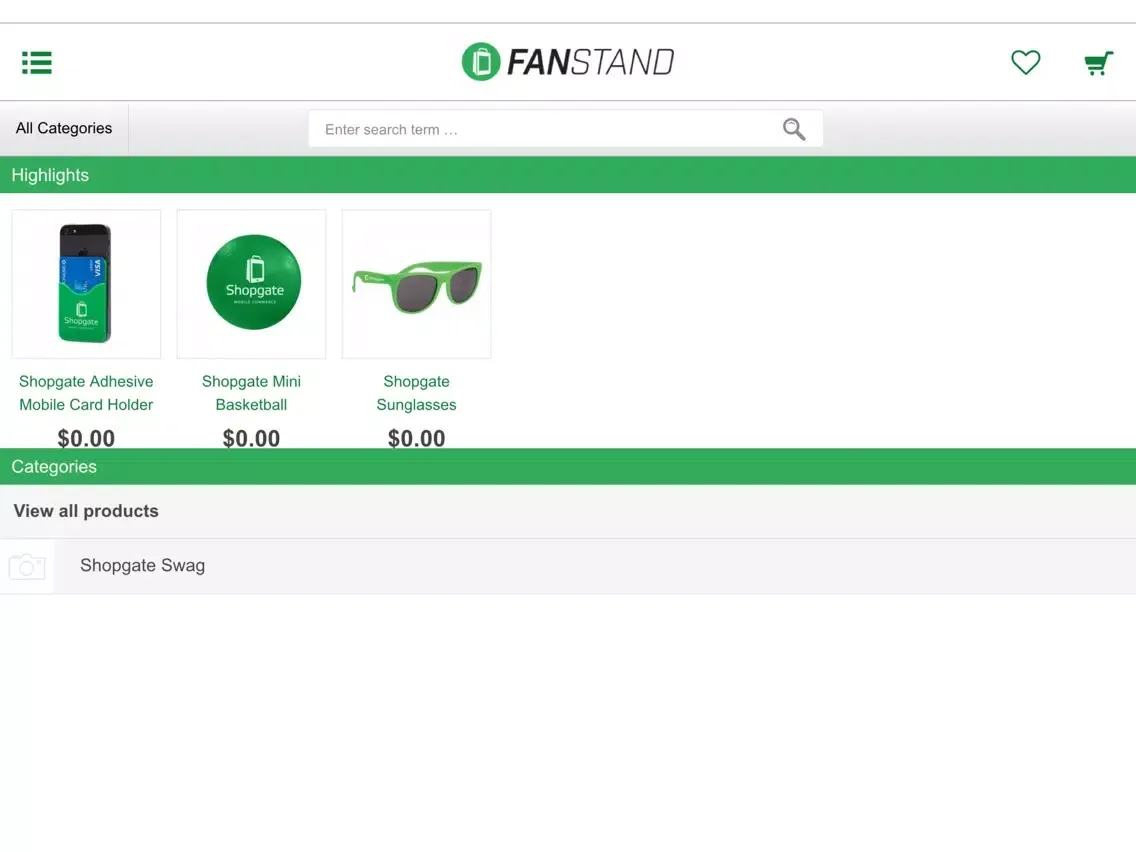The image size is (1136, 852).
Task: Click the Fanstand logo
Action: [x=568, y=62]
